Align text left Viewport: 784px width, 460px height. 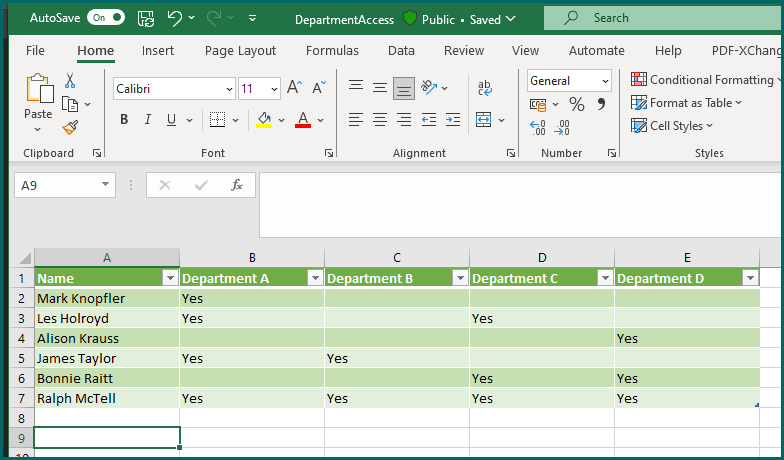point(356,120)
